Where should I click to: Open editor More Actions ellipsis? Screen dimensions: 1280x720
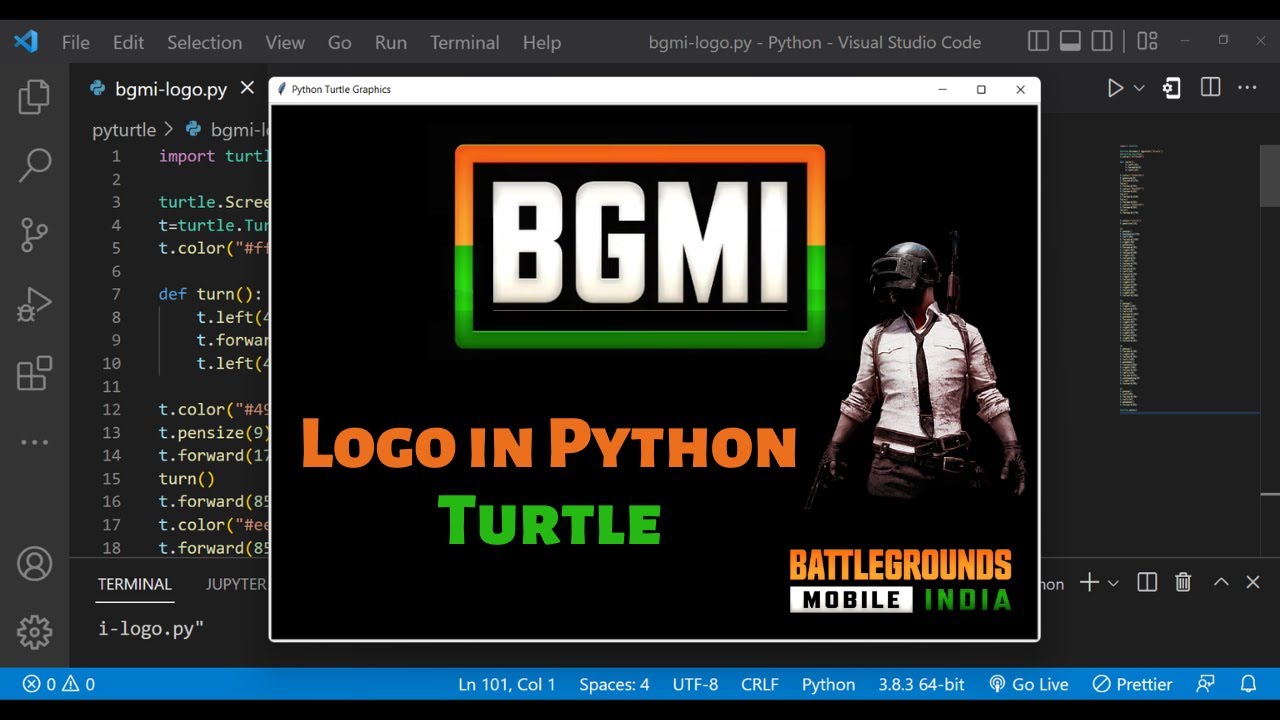pyautogui.click(x=1247, y=88)
